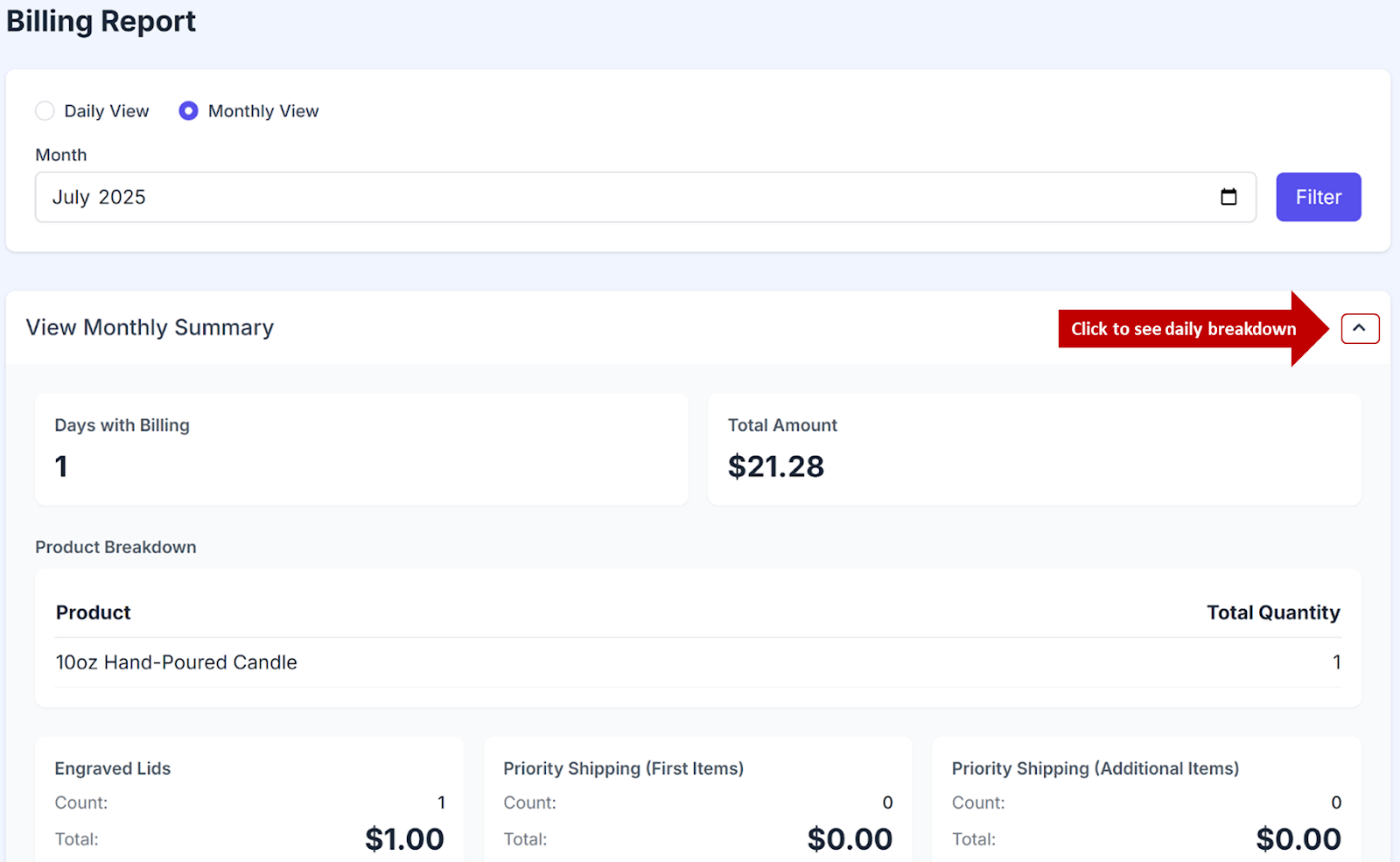Click the Billing Report page title
This screenshot has width=1400, height=862.
coord(101,21)
